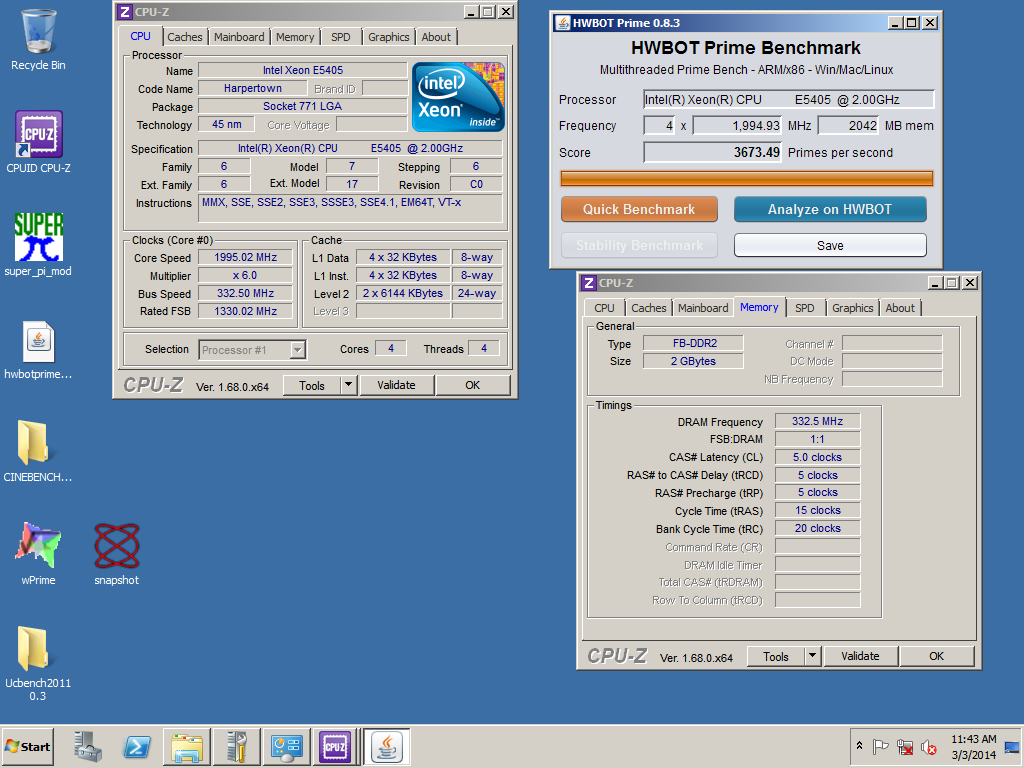Click the CPU-Z CPU window title icon

[x=125, y=12]
